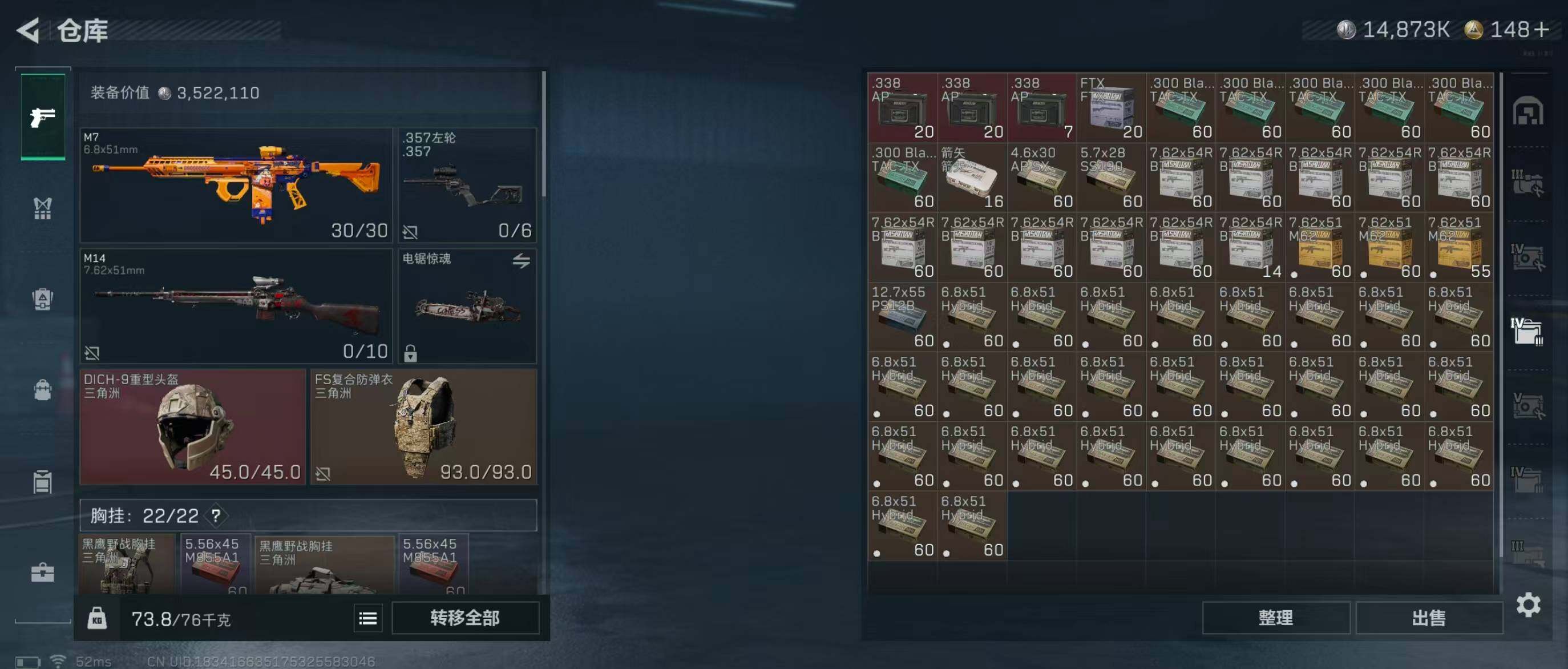Go back using the arrow beside 仓库

coord(28,30)
